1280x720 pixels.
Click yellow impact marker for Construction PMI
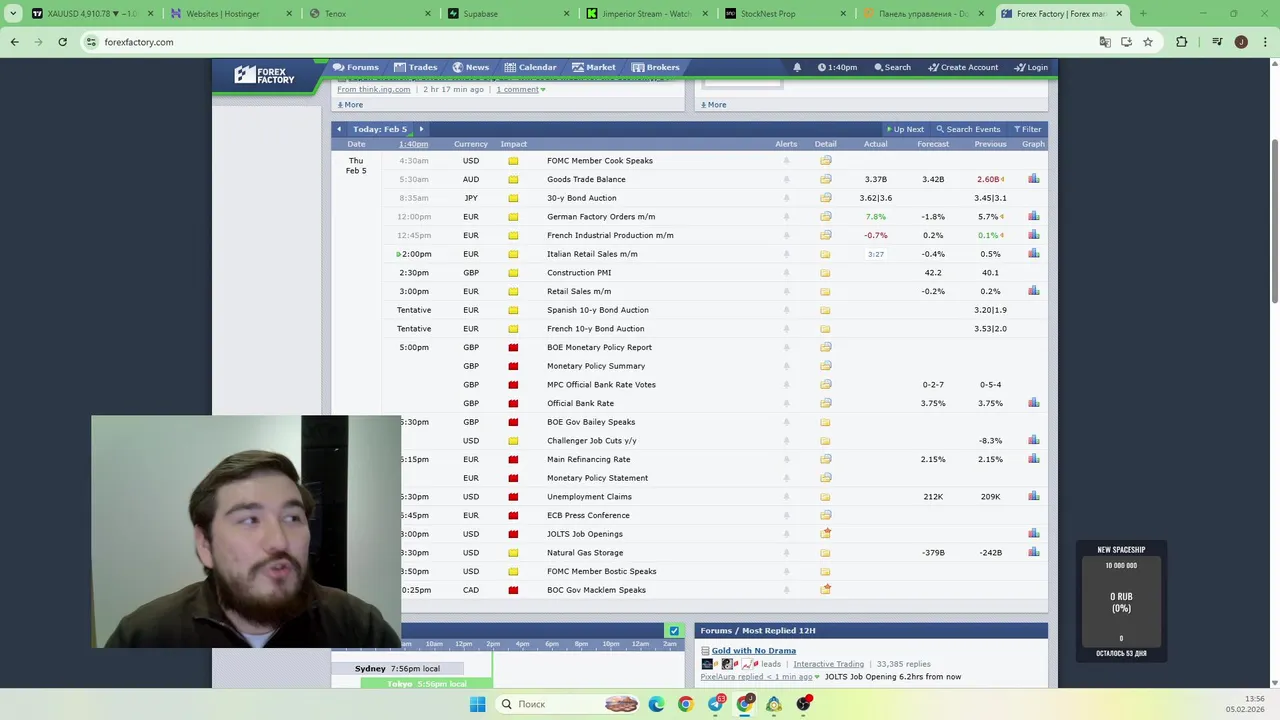513,272
